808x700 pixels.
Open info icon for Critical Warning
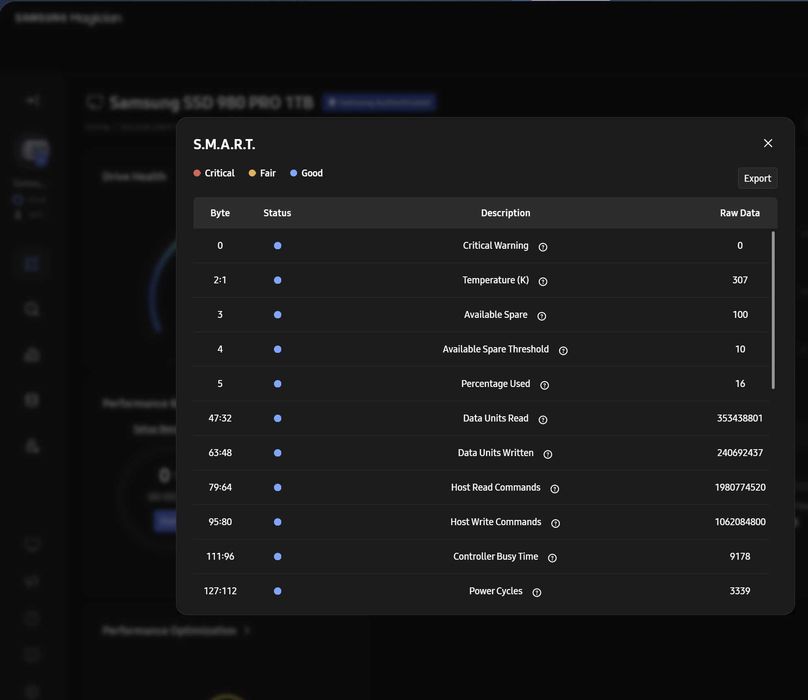point(543,247)
